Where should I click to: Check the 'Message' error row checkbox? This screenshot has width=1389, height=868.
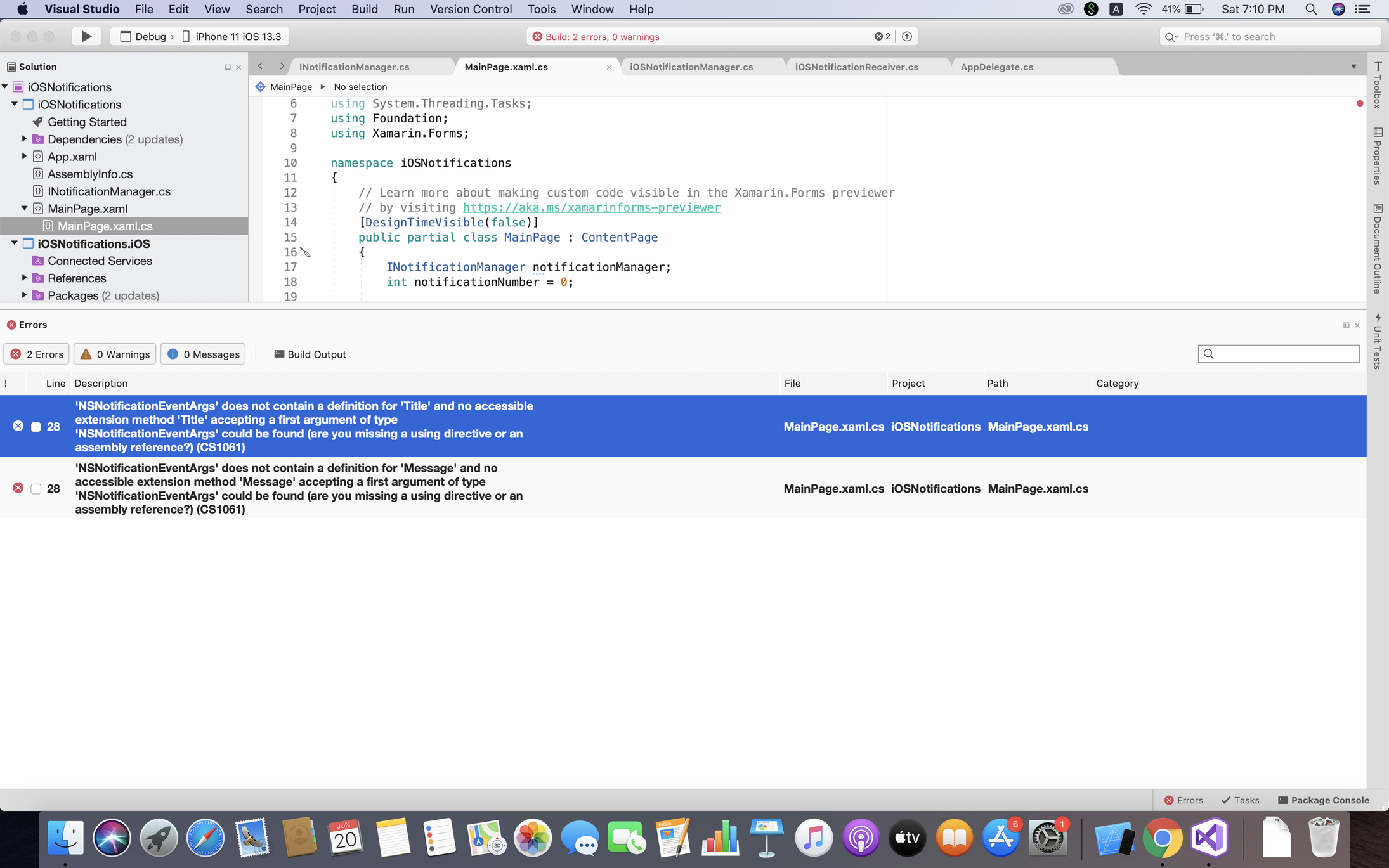(36, 489)
